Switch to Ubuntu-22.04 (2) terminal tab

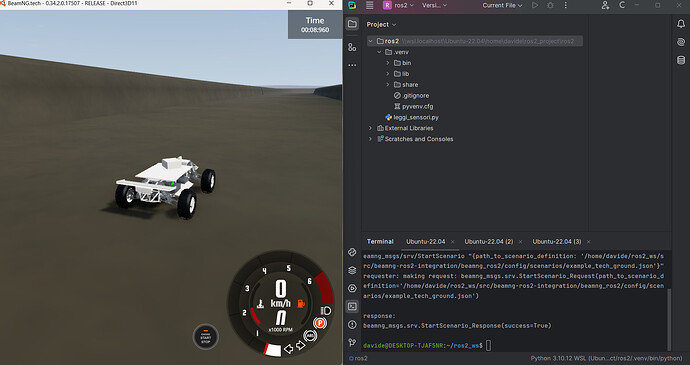tap(488, 242)
